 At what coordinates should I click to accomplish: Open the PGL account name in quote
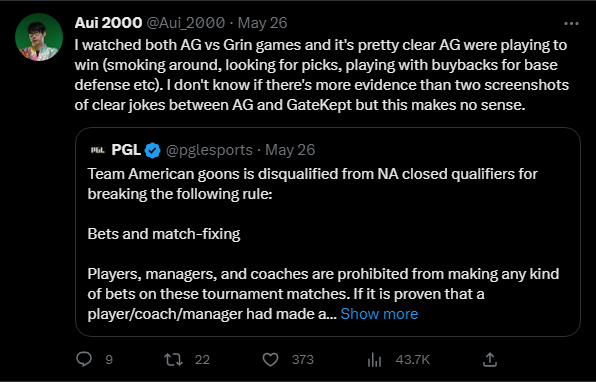point(126,150)
